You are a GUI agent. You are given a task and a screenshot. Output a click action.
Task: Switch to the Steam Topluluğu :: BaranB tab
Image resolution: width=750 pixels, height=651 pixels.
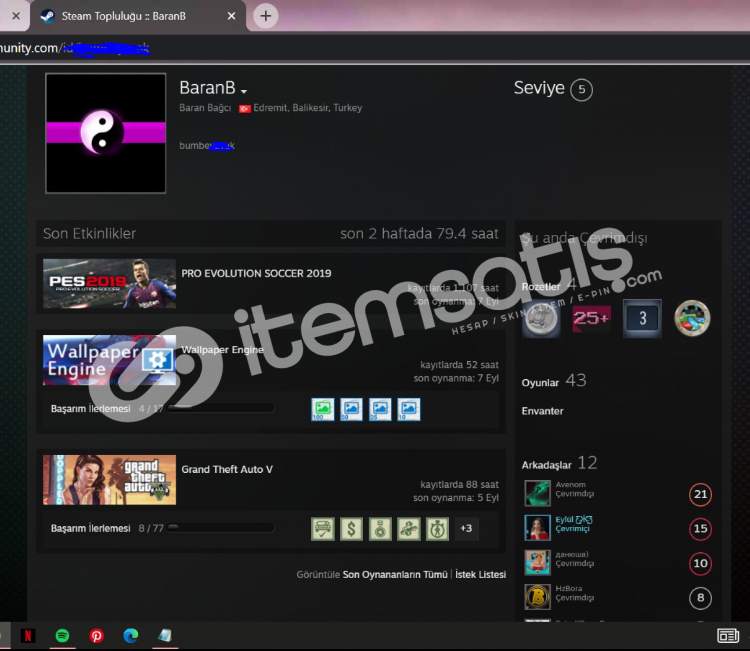pos(138,16)
